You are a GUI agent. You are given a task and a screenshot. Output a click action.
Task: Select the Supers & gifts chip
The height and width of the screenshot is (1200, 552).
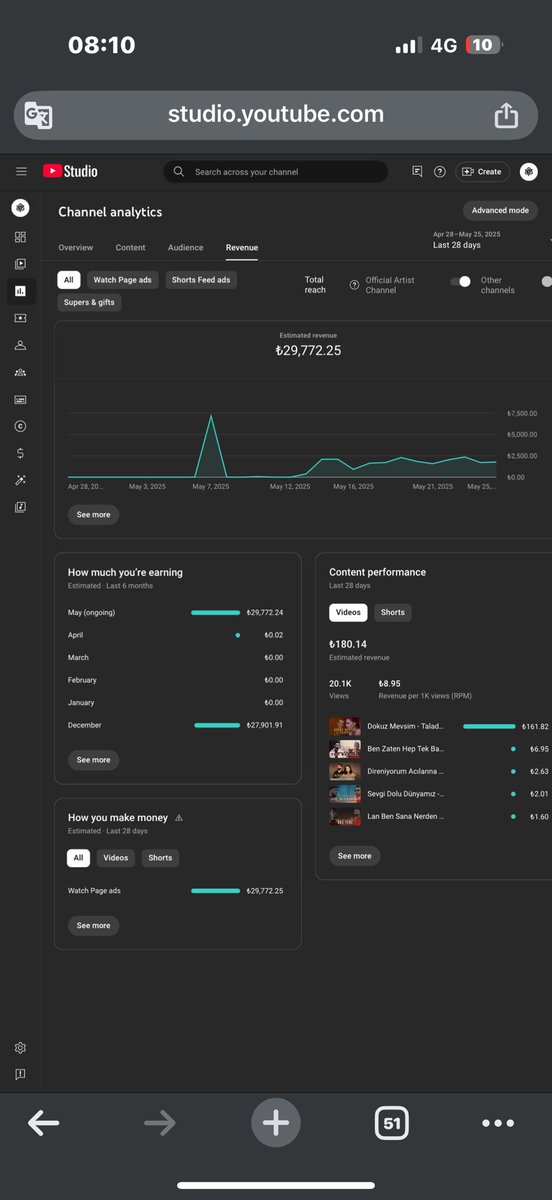[89, 302]
